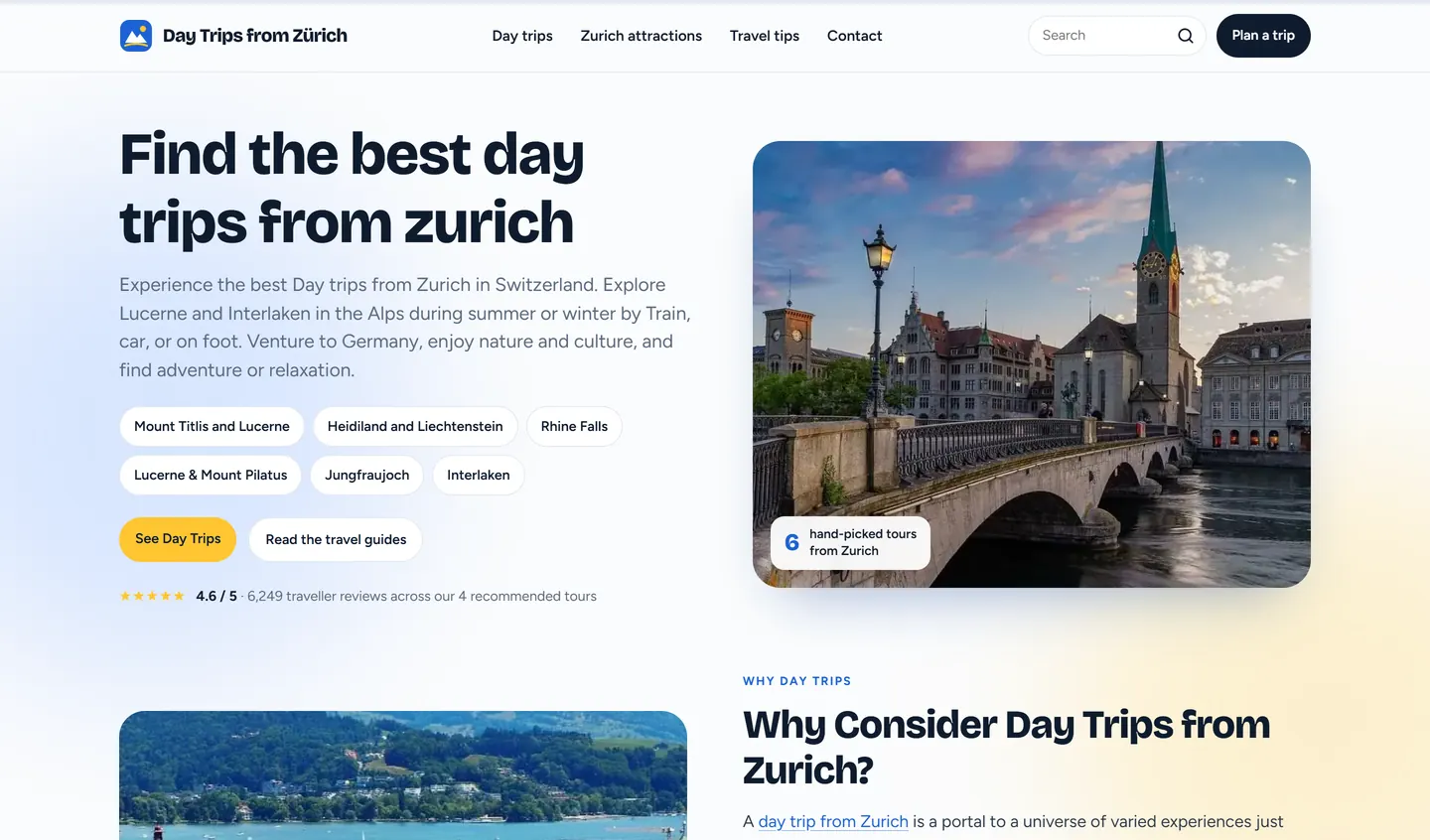Viewport: 1430px width, 840px height.
Task: Click the 'Why Consider Day Trips from Zurich?' heading
Action: 1006,748
